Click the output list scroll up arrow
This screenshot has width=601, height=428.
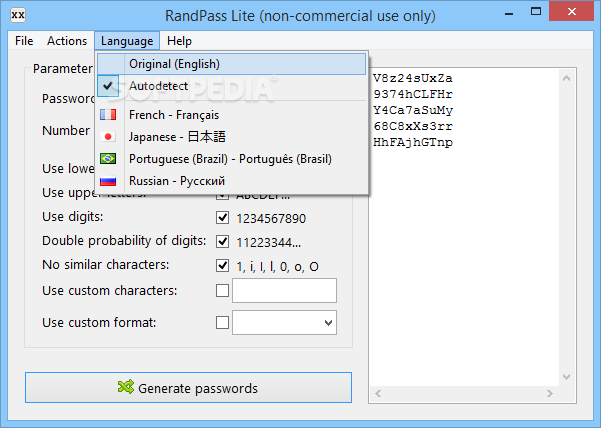coord(567,78)
